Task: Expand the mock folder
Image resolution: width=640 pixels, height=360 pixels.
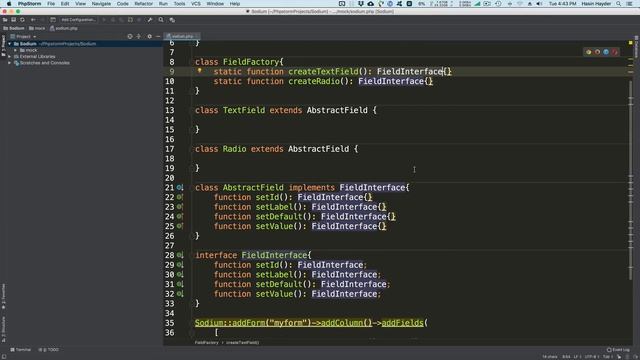Action: click(x=16, y=50)
